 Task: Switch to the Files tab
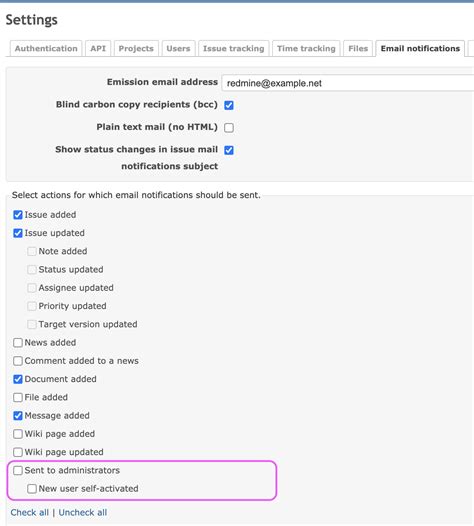coord(358,49)
